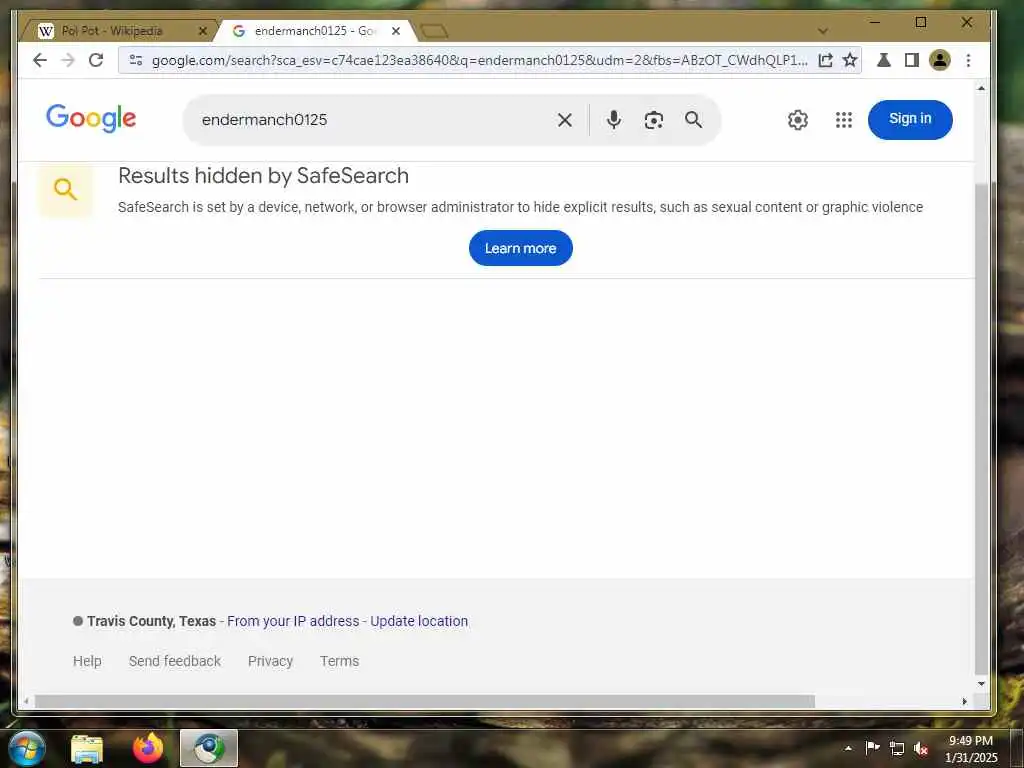Click Learn more about SafeSearch
The image size is (1024, 768).
pyautogui.click(x=520, y=248)
